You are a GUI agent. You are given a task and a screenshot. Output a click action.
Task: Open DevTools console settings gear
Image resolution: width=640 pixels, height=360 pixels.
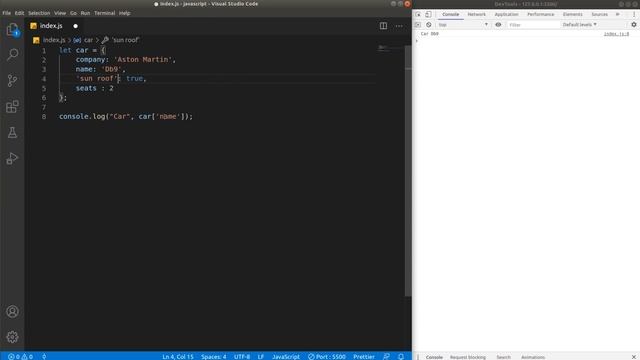(x=633, y=24)
